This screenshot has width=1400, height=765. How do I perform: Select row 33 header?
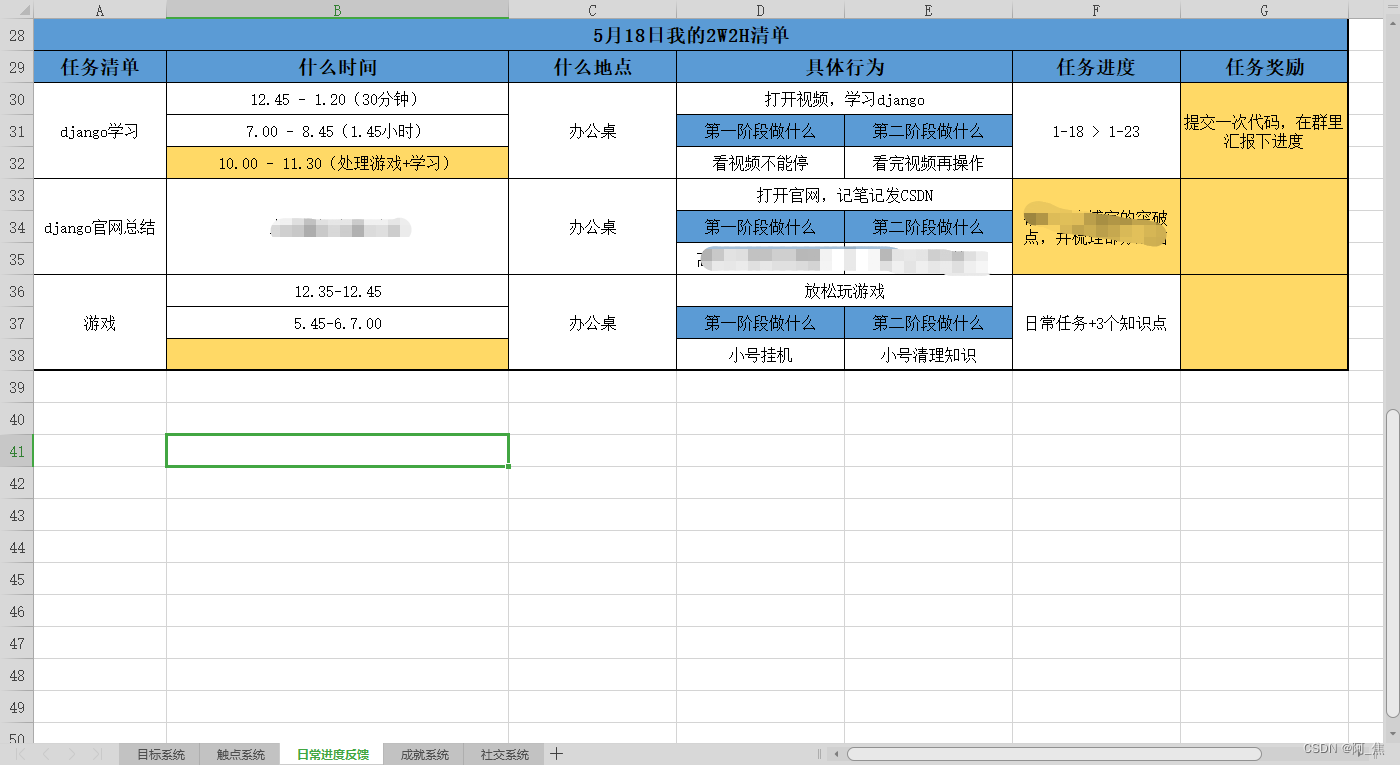pyautogui.click(x=17, y=195)
